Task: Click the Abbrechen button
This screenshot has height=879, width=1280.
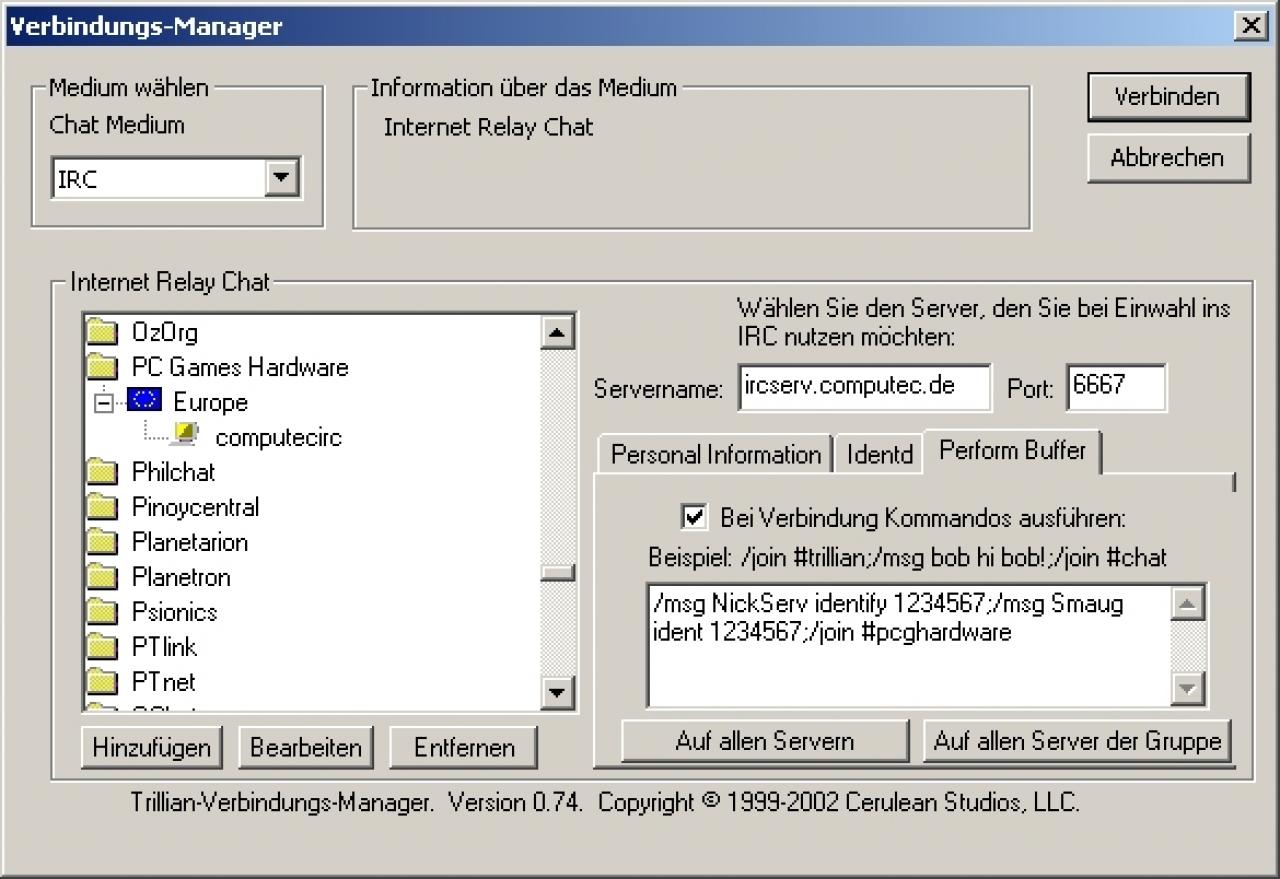Action: (1168, 158)
